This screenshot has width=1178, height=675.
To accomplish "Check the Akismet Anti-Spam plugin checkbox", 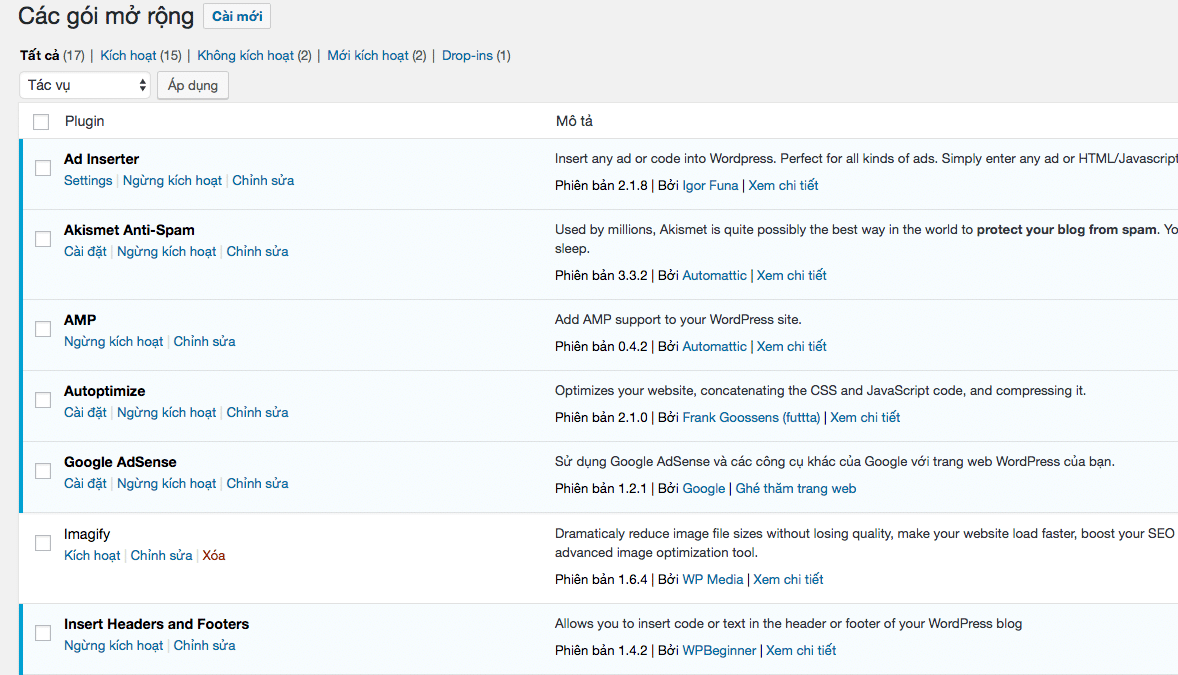I will point(43,239).
